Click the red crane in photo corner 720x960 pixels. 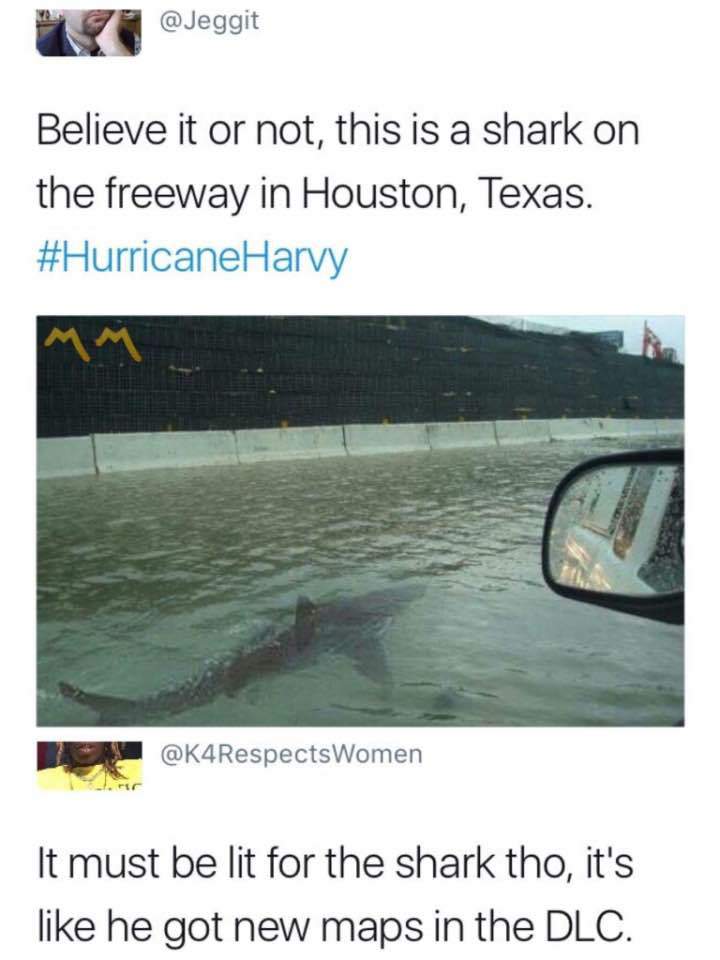tap(653, 340)
